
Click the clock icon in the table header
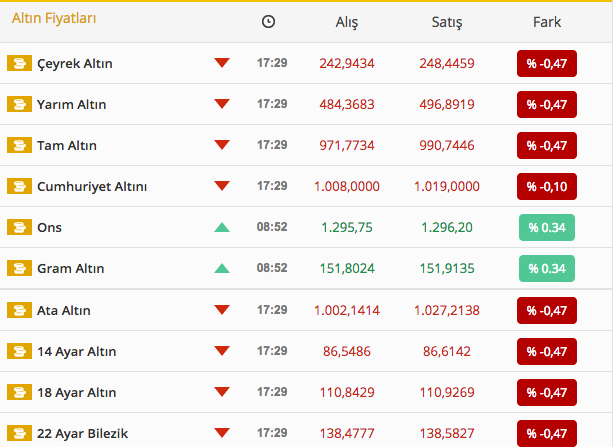(x=268, y=22)
